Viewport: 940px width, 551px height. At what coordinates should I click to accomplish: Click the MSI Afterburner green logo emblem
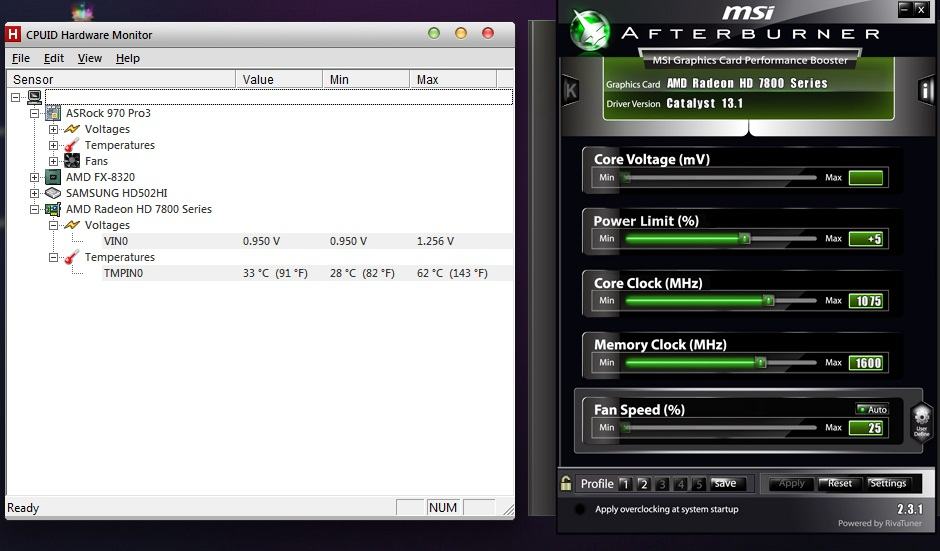point(590,31)
